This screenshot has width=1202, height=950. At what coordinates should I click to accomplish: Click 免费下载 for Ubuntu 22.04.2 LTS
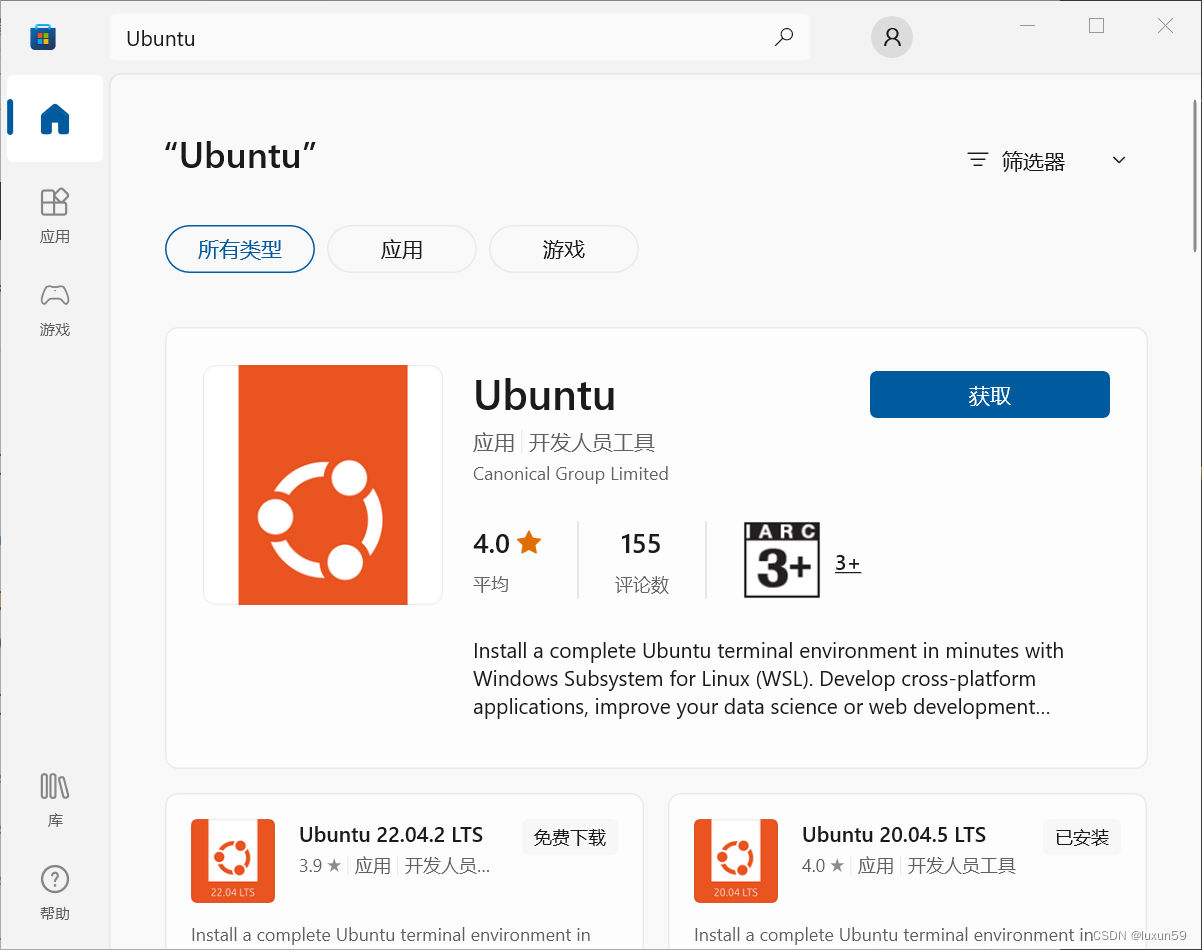[x=570, y=837]
